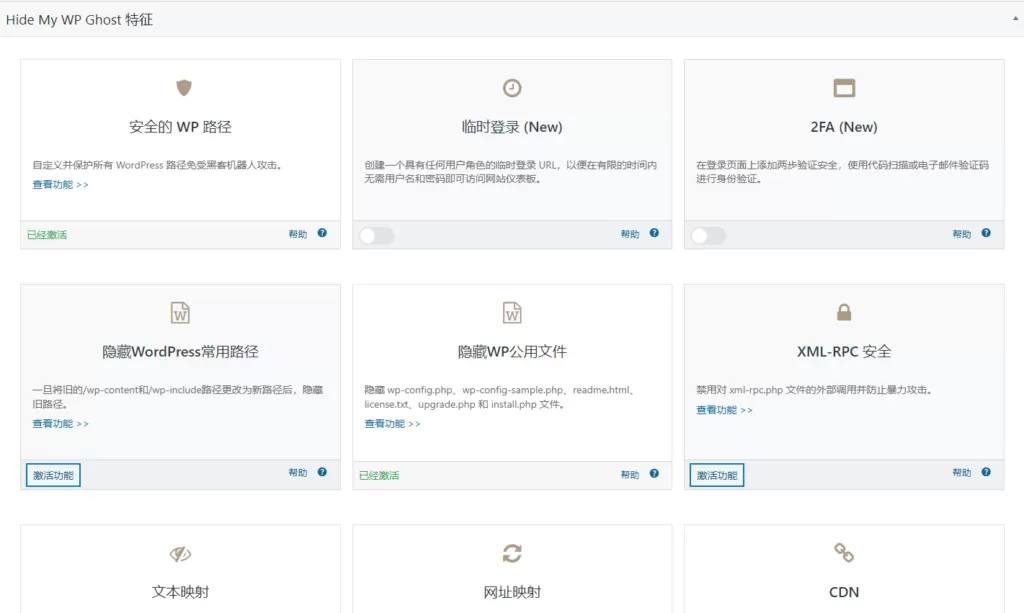The height and width of the screenshot is (613, 1024).
Task: Enable the 2FA toggle switch
Action: click(708, 234)
